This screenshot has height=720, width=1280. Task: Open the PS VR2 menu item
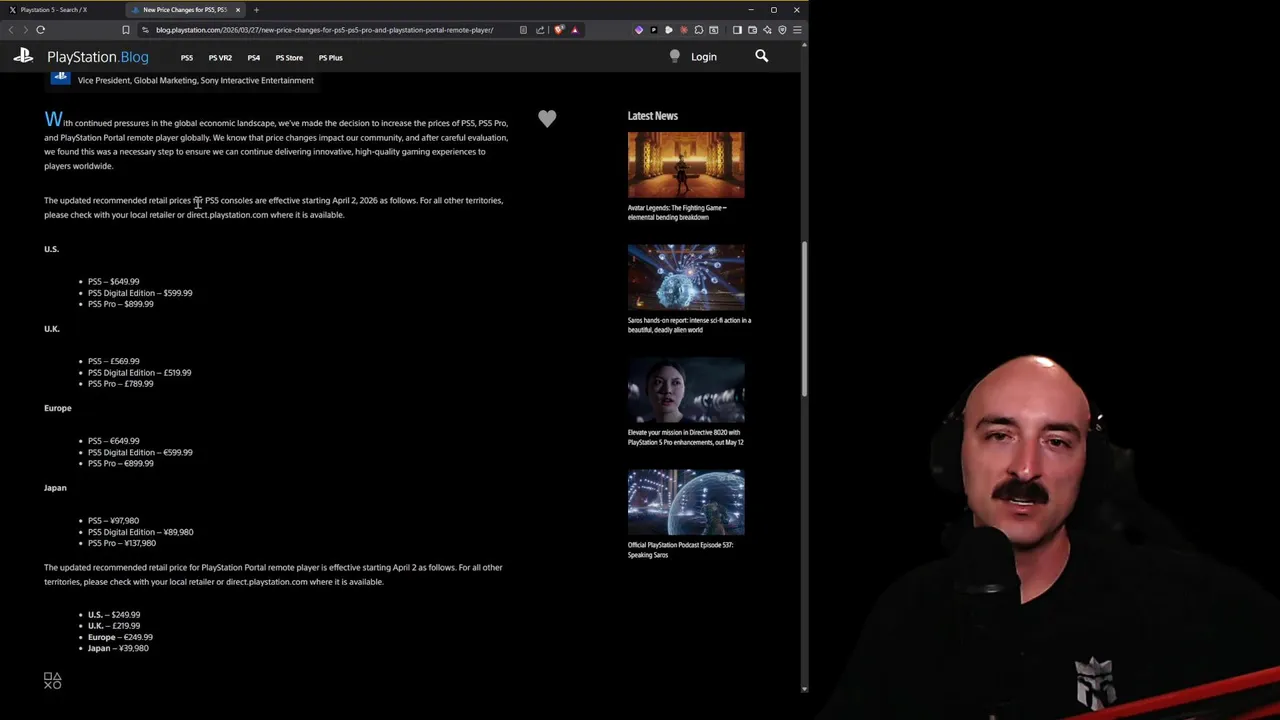pyautogui.click(x=220, y=58)
